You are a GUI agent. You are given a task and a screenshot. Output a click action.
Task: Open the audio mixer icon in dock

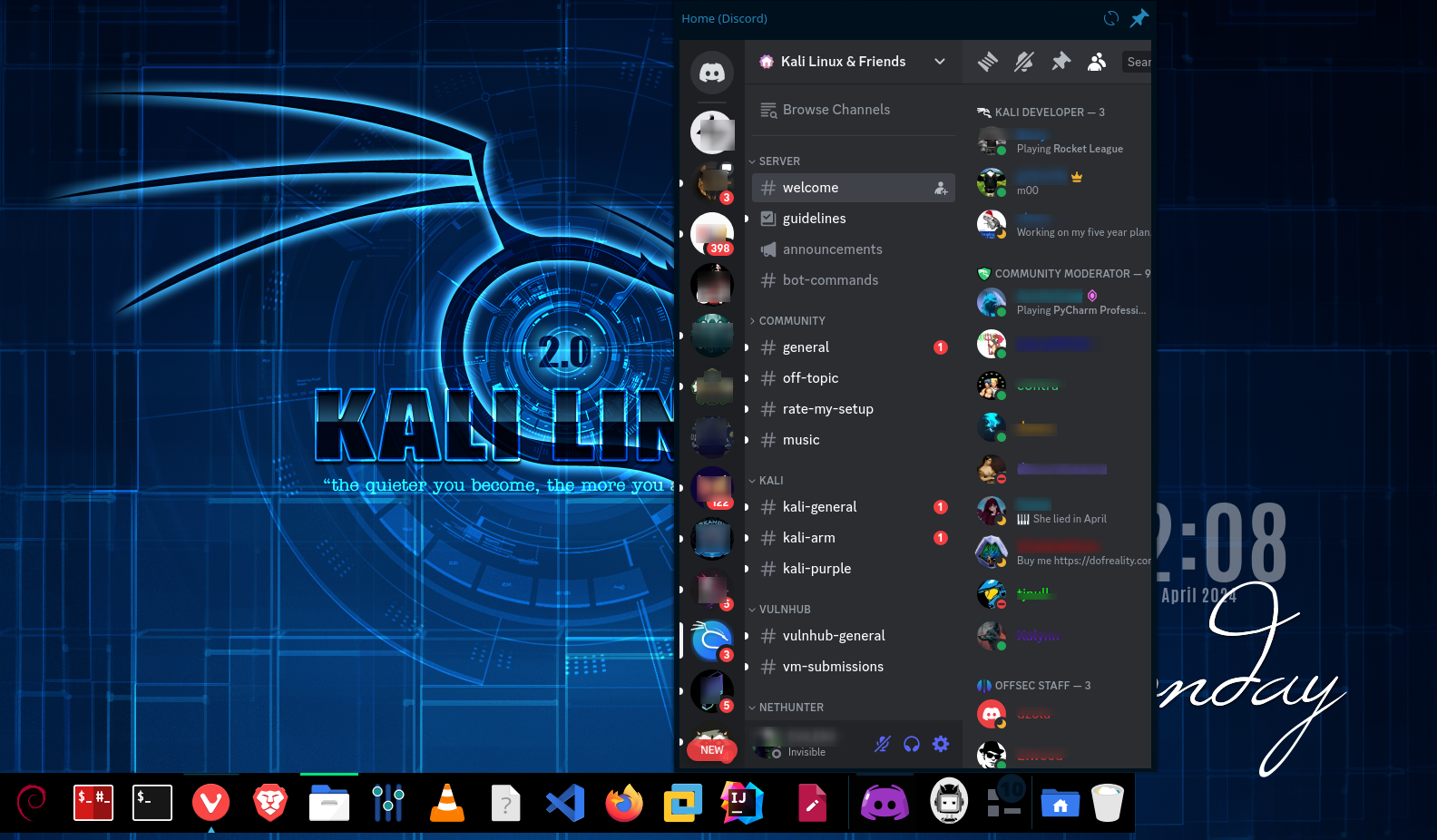tap(388, 803)
